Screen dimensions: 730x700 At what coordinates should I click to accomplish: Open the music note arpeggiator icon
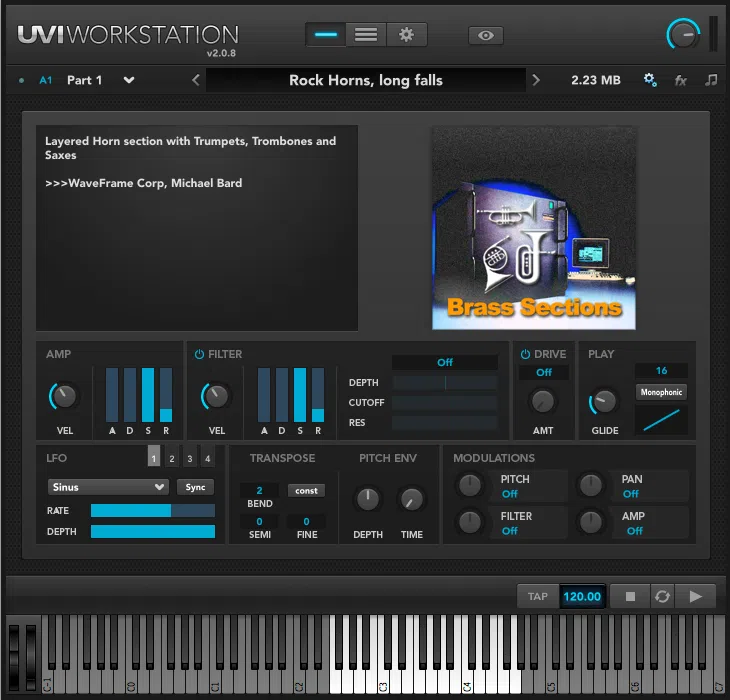click(711, 80)
